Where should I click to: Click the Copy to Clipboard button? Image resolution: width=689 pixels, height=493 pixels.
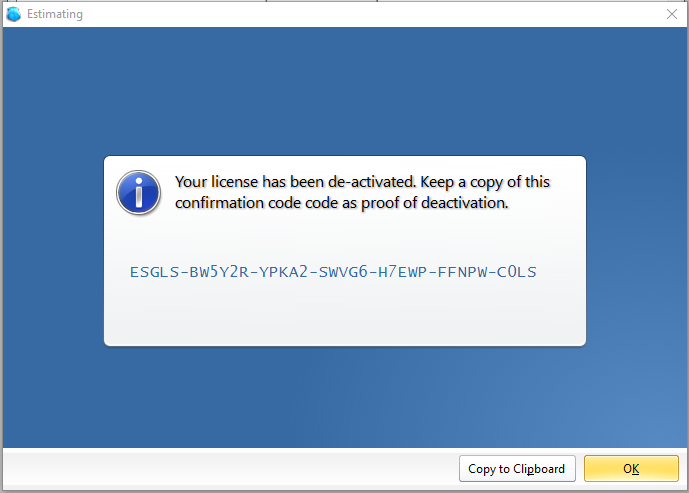517,468
